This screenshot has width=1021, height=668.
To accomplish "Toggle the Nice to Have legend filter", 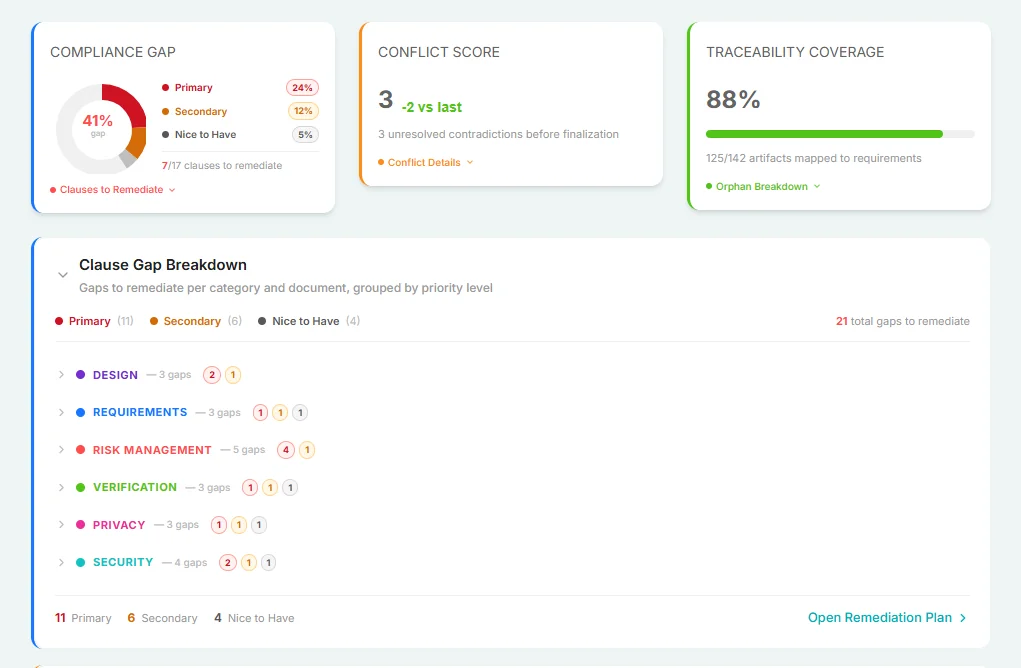I will coord(308,321).
